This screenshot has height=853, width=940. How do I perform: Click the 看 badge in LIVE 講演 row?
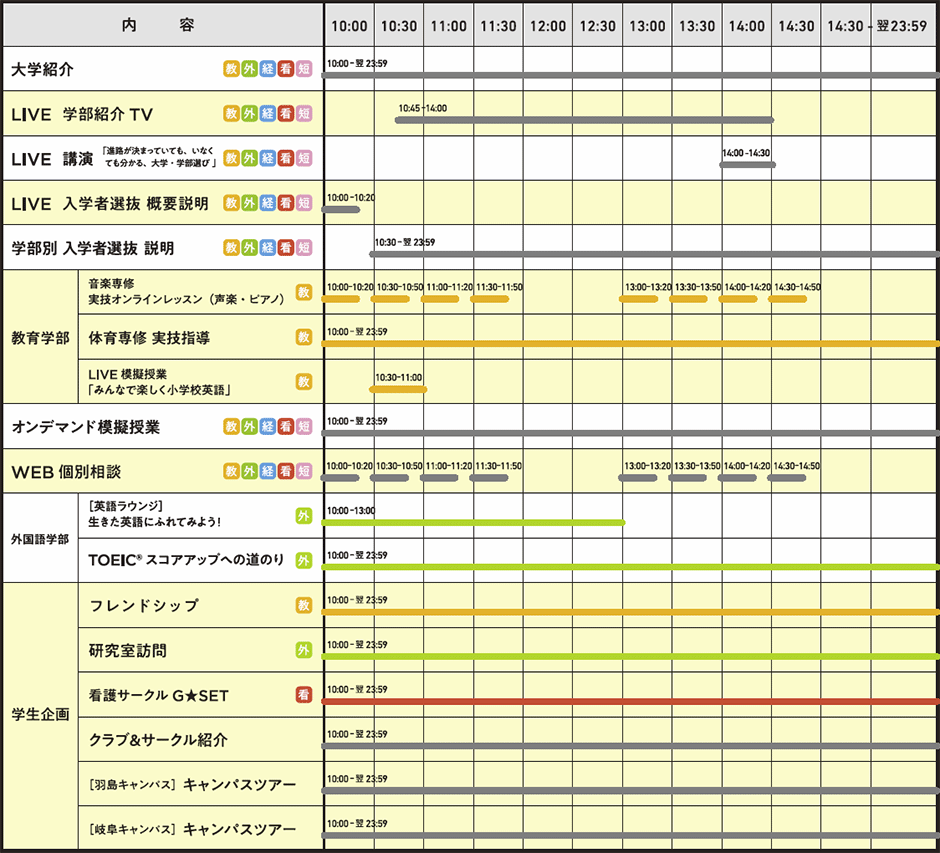click(x=286, y=158)
